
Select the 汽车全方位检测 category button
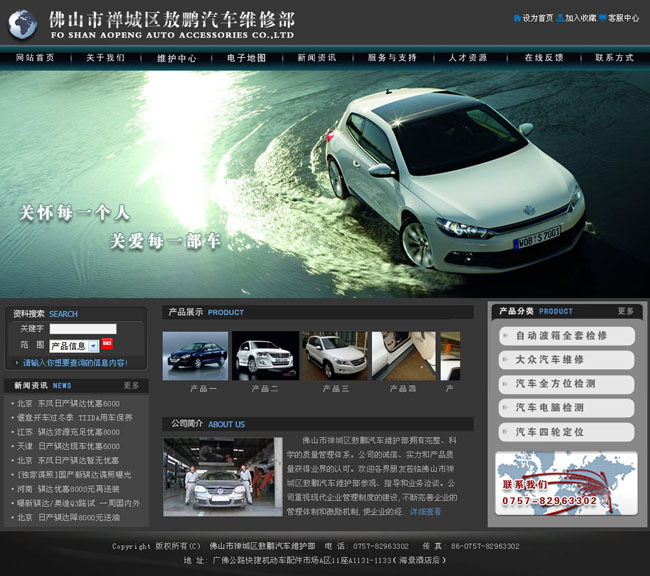click(x=567, y=384)
